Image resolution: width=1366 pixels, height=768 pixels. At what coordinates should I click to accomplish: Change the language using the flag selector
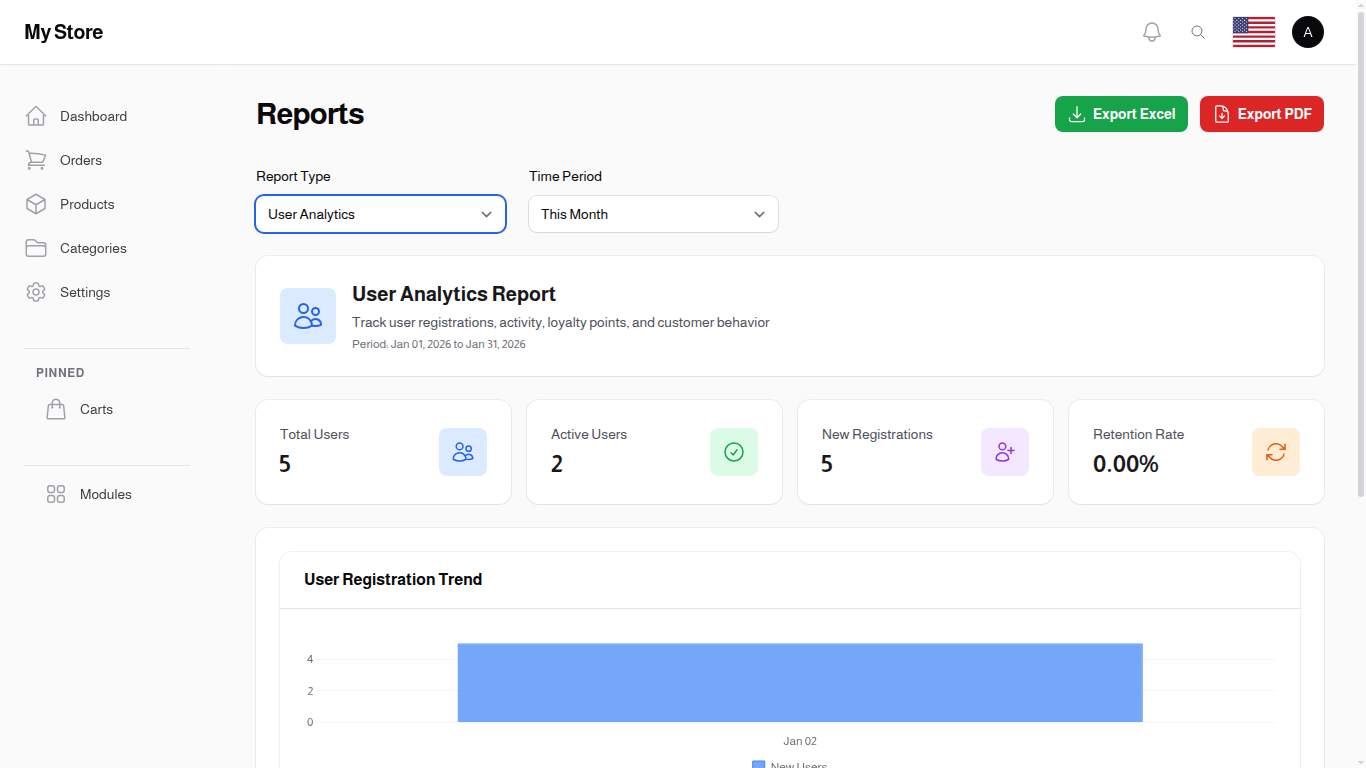[x=1253, y=31]
